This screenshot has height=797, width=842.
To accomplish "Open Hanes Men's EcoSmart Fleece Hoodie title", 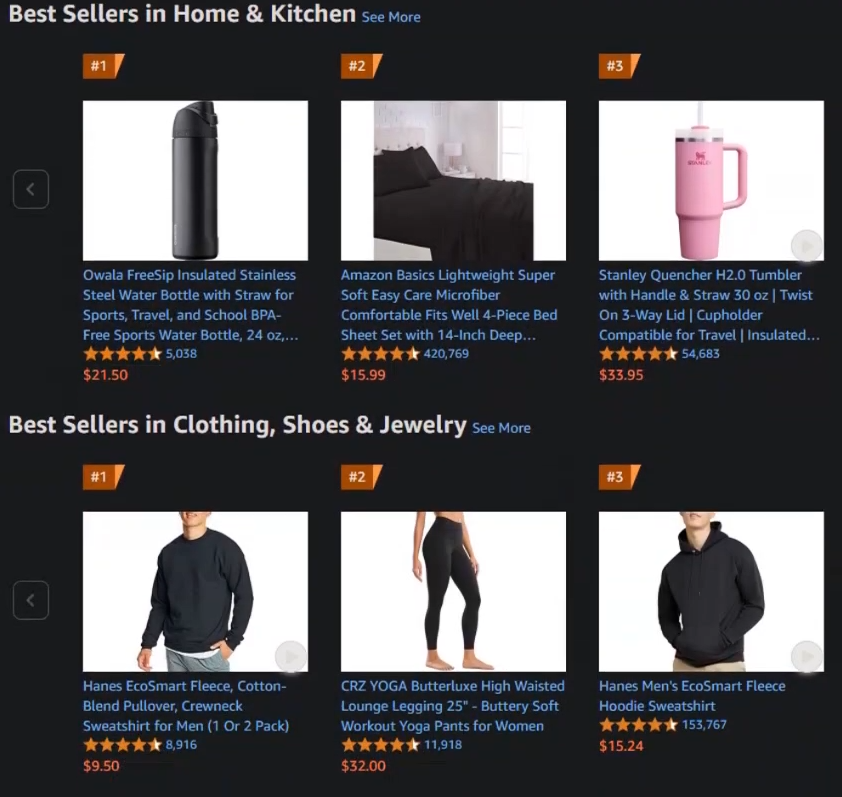I will coord(692,695).
